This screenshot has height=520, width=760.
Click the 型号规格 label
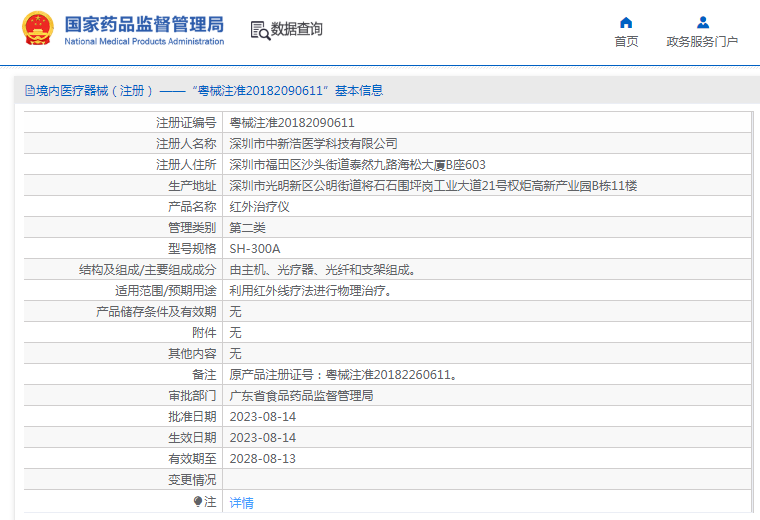[x=192, y=249]
